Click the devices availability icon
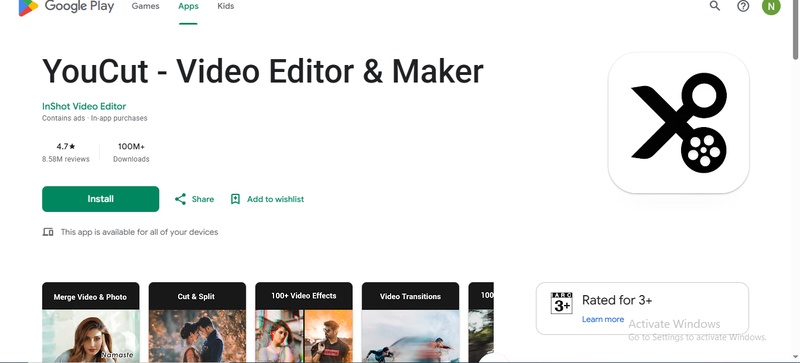Image resolution: width=800 pixels, height=363 pixels. coord(48,232)
